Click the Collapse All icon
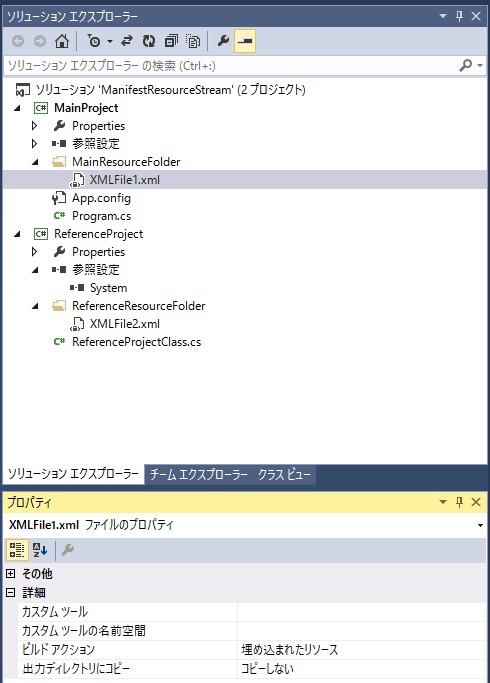490x683 pixels. click(171, 41)
